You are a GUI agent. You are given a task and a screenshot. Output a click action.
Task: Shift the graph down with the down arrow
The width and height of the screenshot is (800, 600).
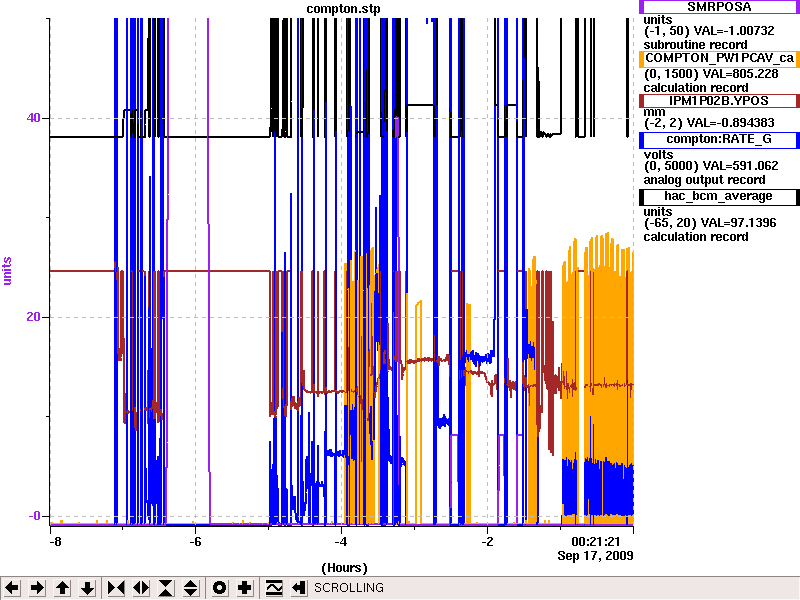coord(88,588)
